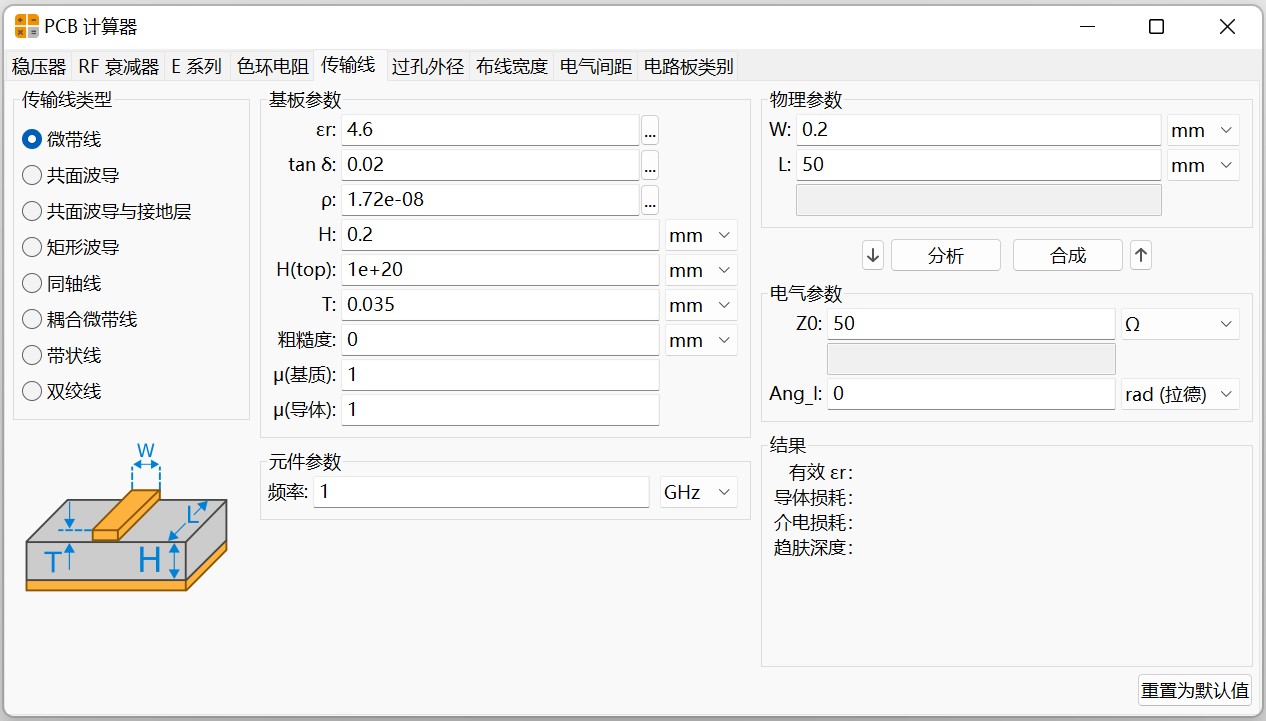Click the 粗糙度 input field

[500, 340]
